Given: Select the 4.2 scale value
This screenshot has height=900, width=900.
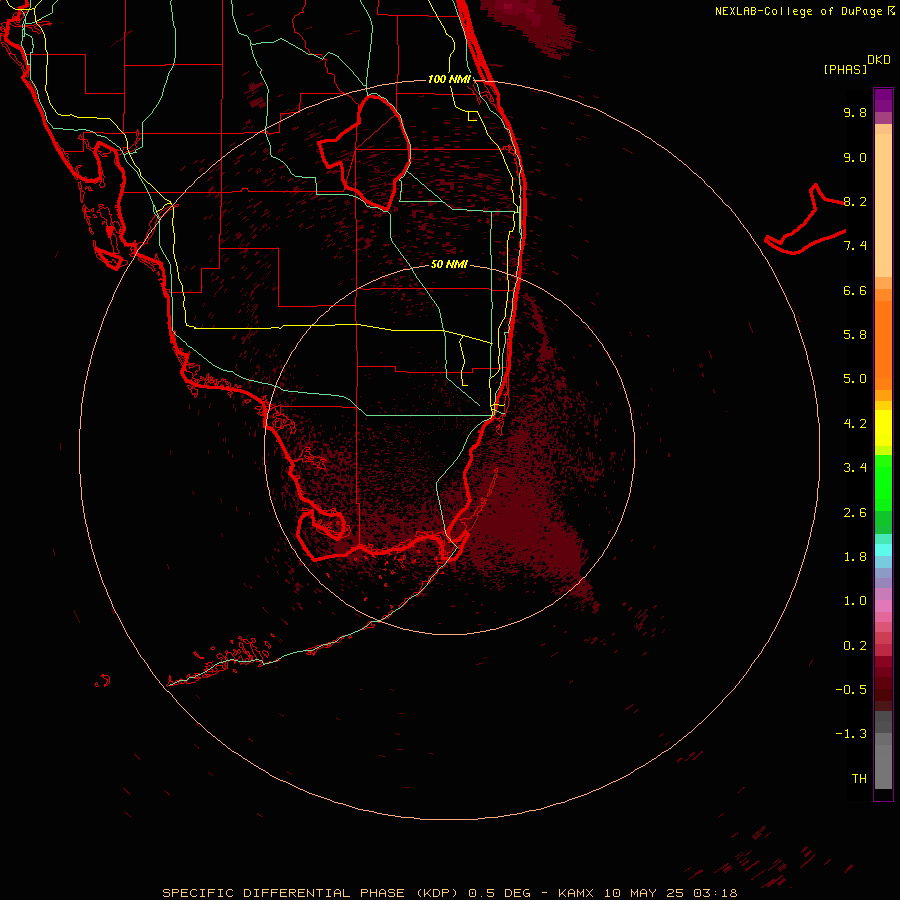Looking at the screenshot, I should tap(855, 424).
